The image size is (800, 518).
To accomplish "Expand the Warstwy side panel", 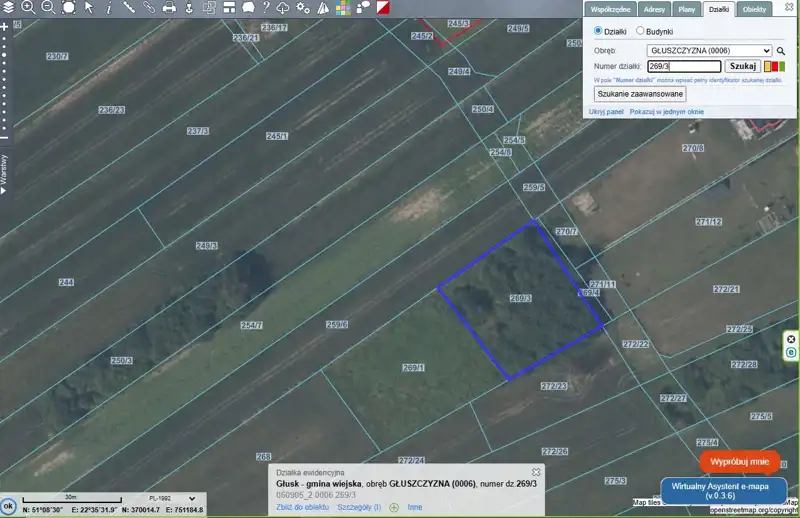I will [x=5, y=172].
